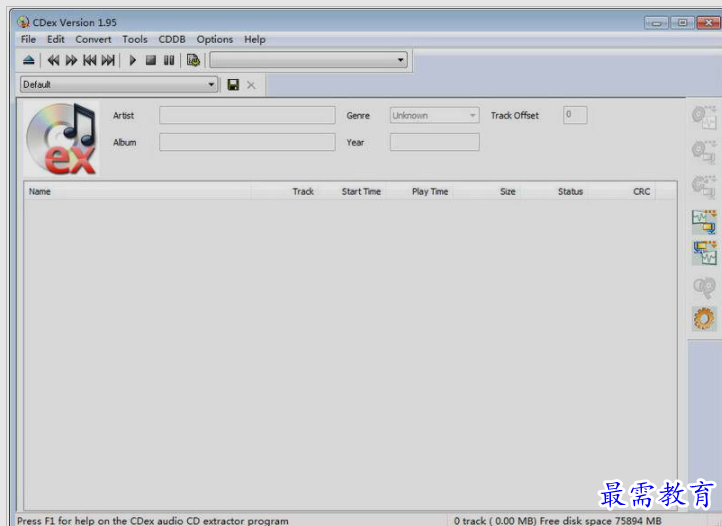Open the CDDB menu
The height and width of the screenshot is (526, 722).
tap(172, 40)
